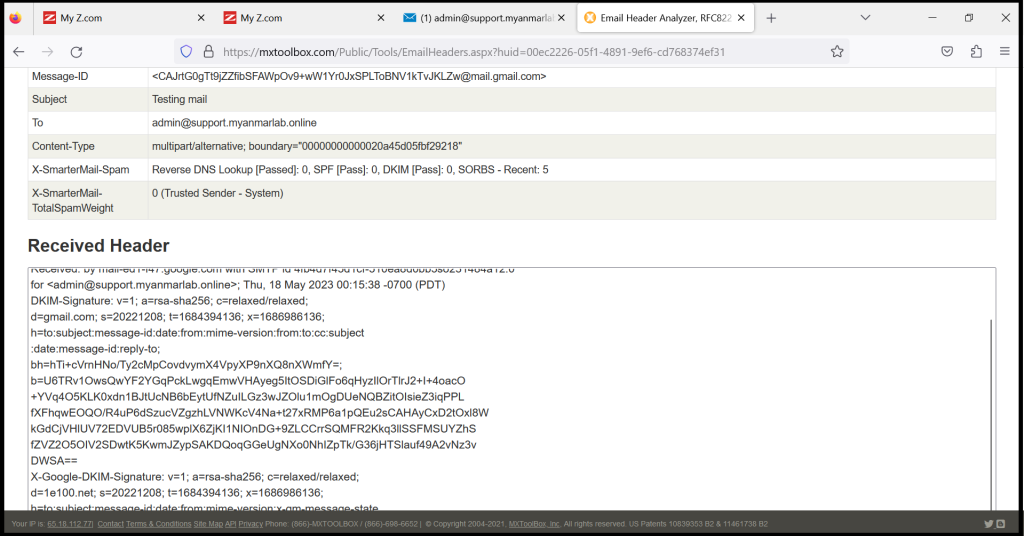Click inside the Received Header text box
The height and width of the screenshot is (536, 1024).
511,389
